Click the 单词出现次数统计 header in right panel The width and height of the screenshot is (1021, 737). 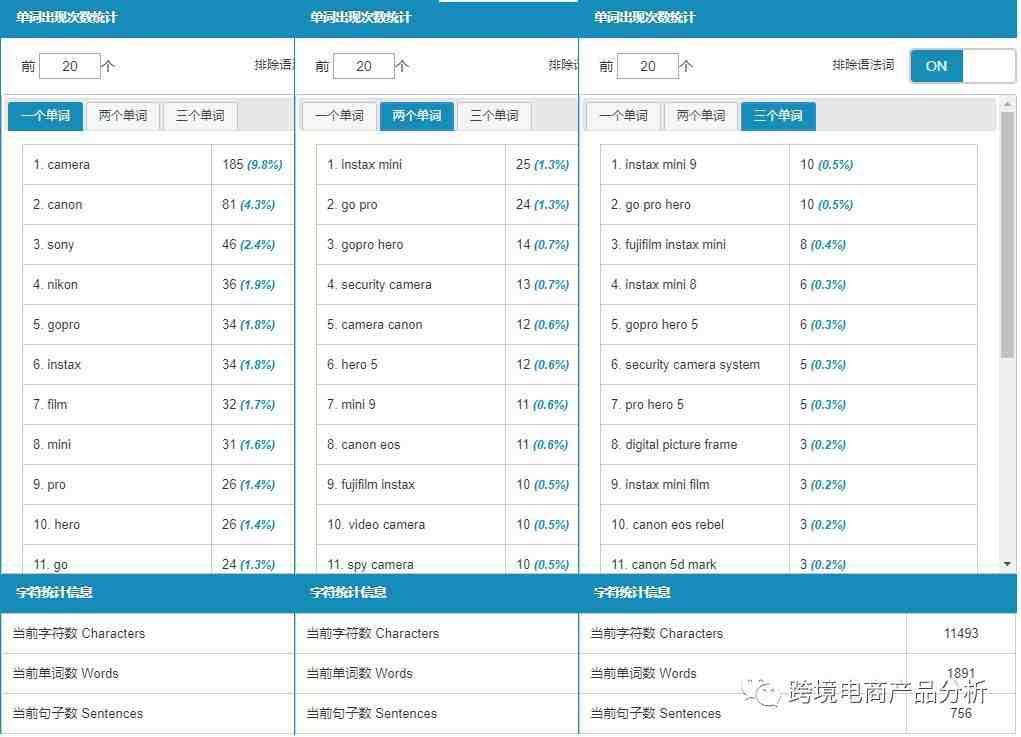click(x=644, y=17)
